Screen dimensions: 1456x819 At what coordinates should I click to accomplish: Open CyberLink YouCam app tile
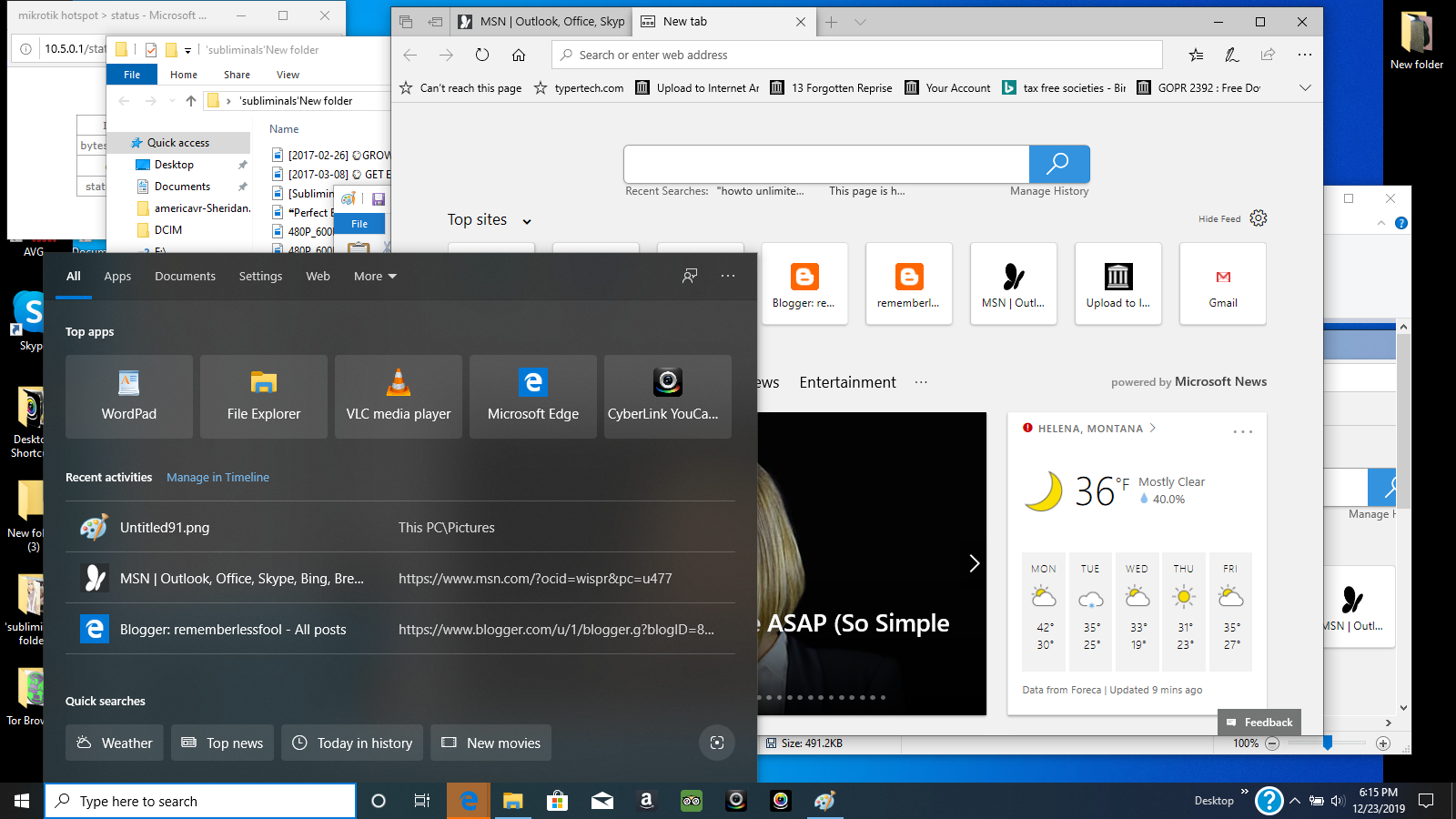[668, 397]
